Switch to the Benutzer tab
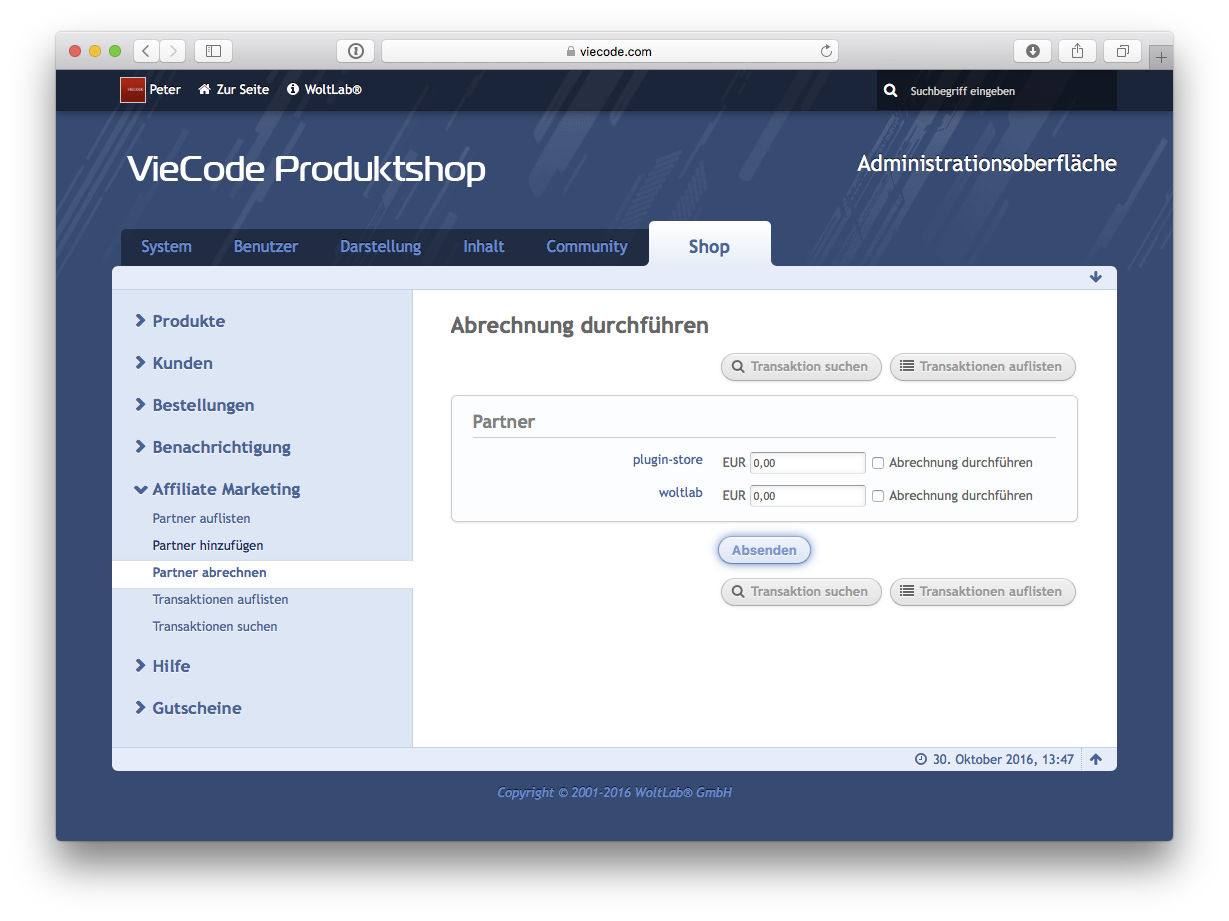 266,246
